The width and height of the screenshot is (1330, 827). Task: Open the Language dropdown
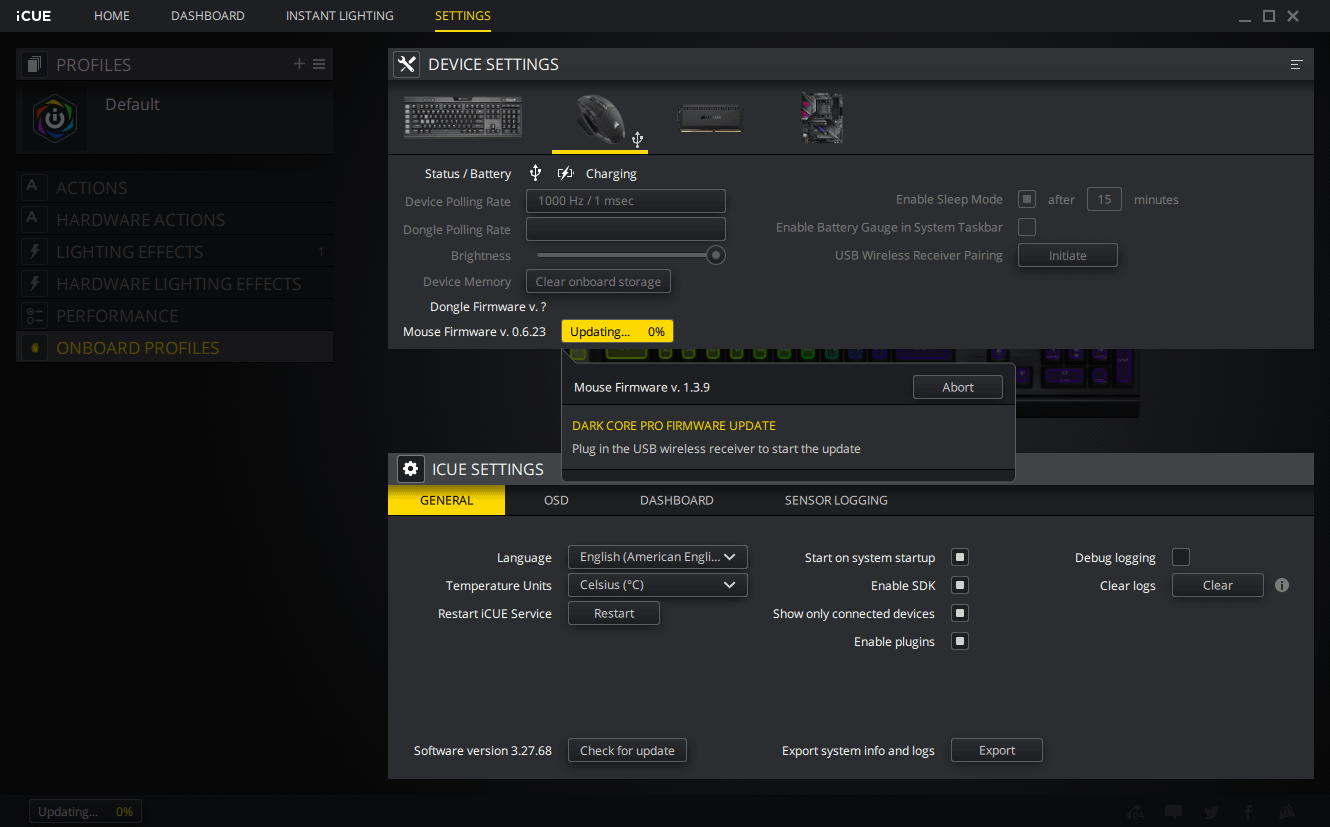tap(657, 557)
